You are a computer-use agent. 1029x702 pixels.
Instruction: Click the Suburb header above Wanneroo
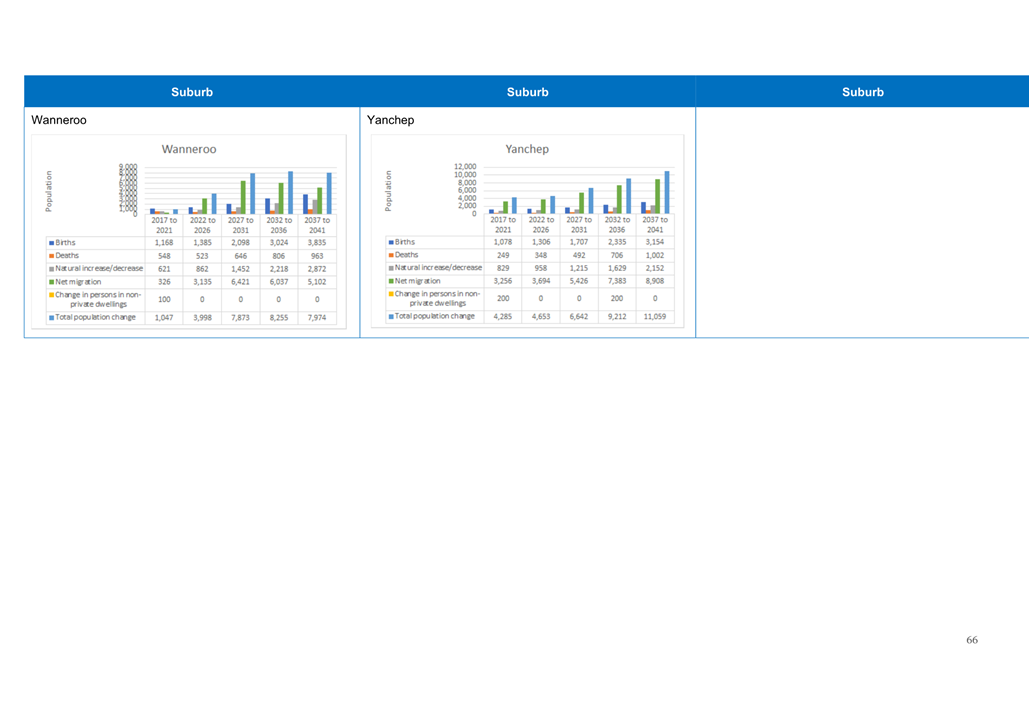pos(192,92)
